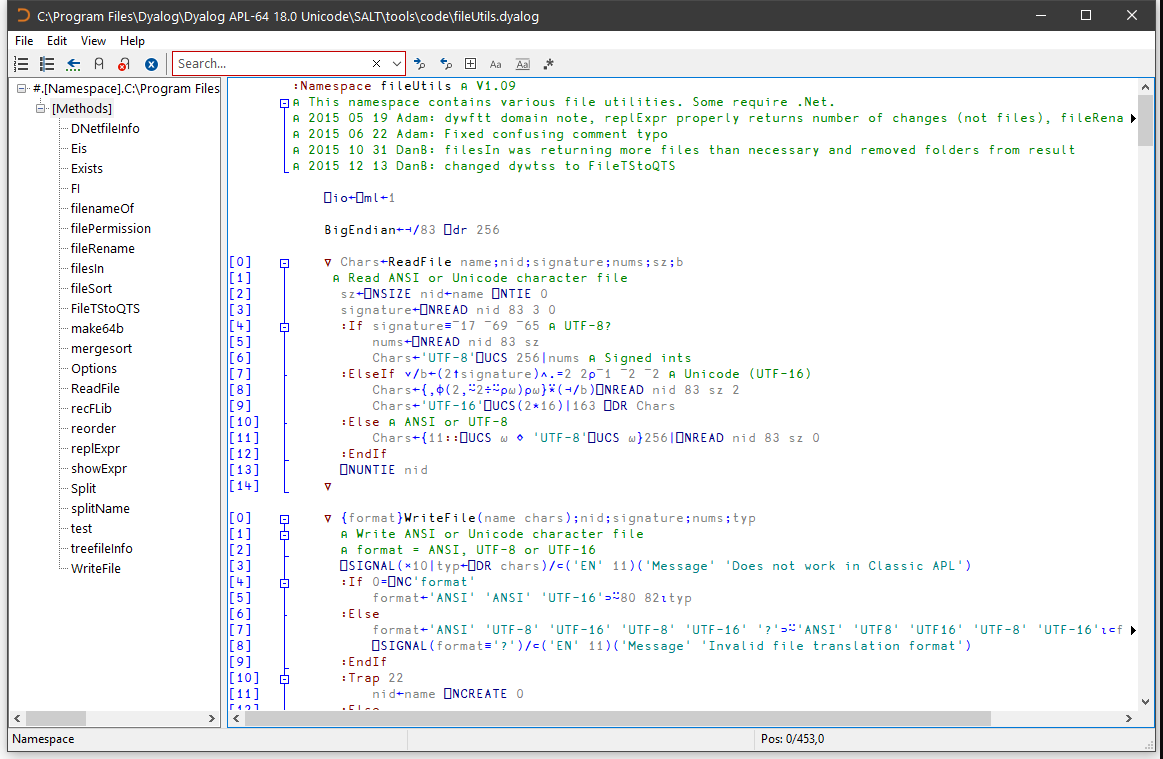Click the green back arrow icon
This screenshot has width=1163, height=759.
pos(73,64)
